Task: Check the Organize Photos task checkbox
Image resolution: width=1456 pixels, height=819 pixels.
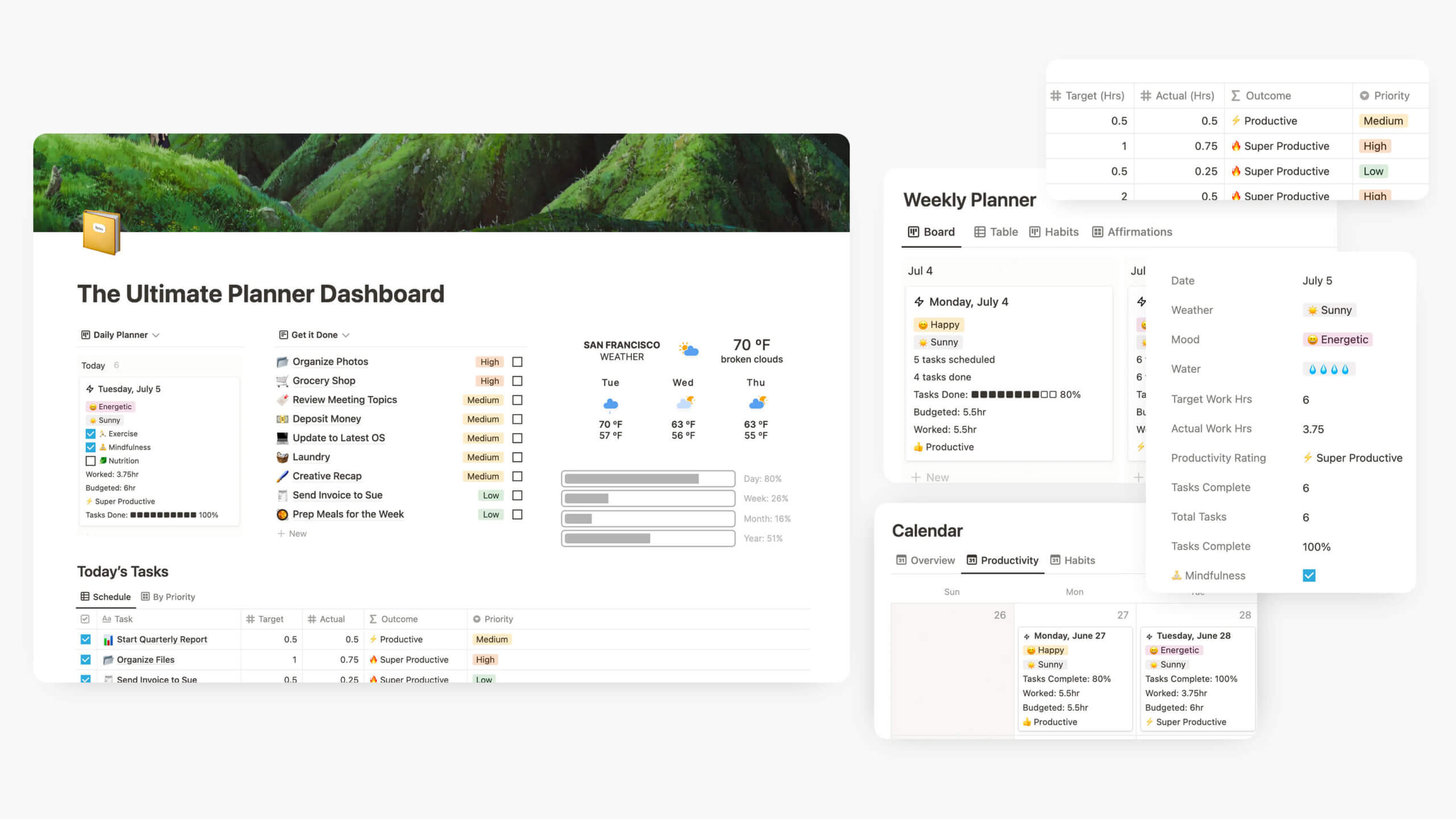Action: [518, 361]
